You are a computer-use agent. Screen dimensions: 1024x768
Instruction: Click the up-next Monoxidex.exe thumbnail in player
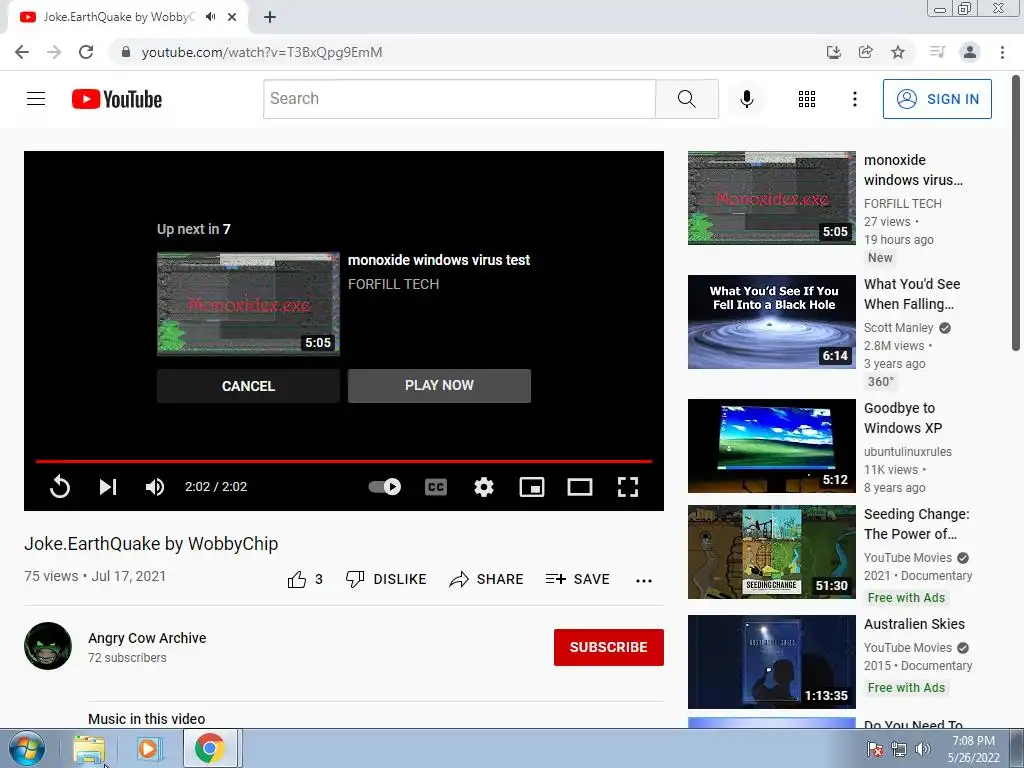coord(248,304)
